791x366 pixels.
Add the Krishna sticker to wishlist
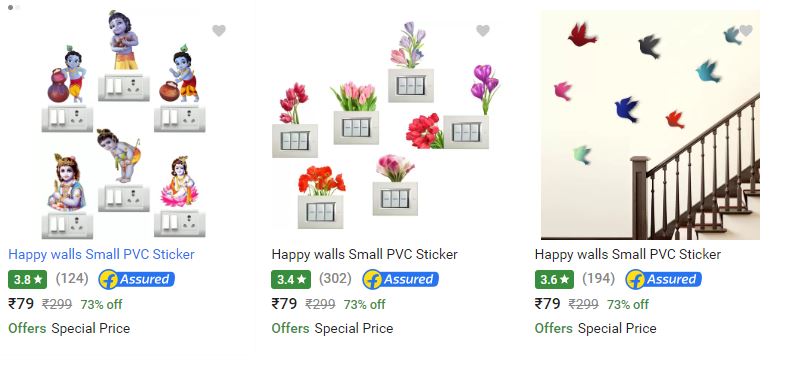(x=218, y=31)
